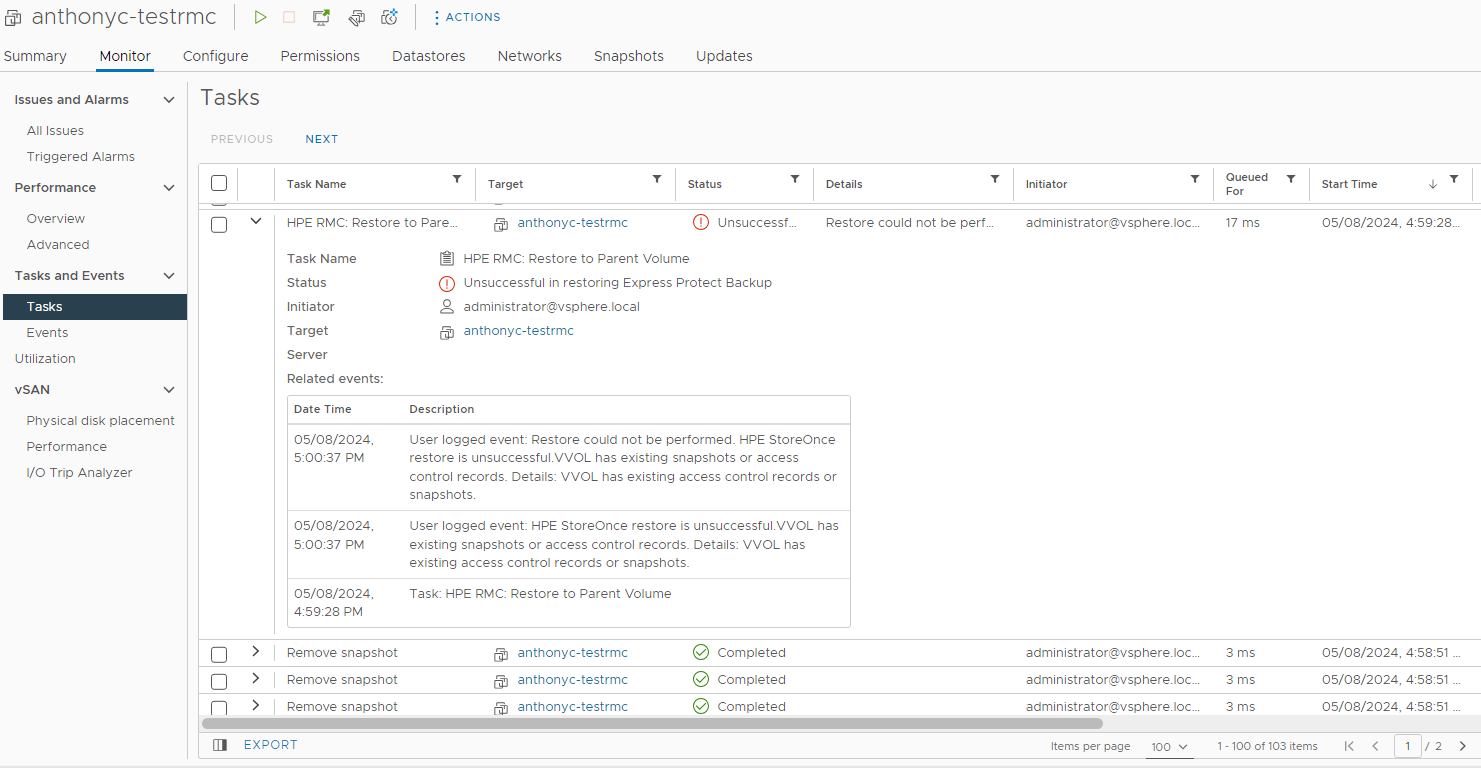Select Tasks in the sidebar

pyautogui.click(x=94, y=307)
